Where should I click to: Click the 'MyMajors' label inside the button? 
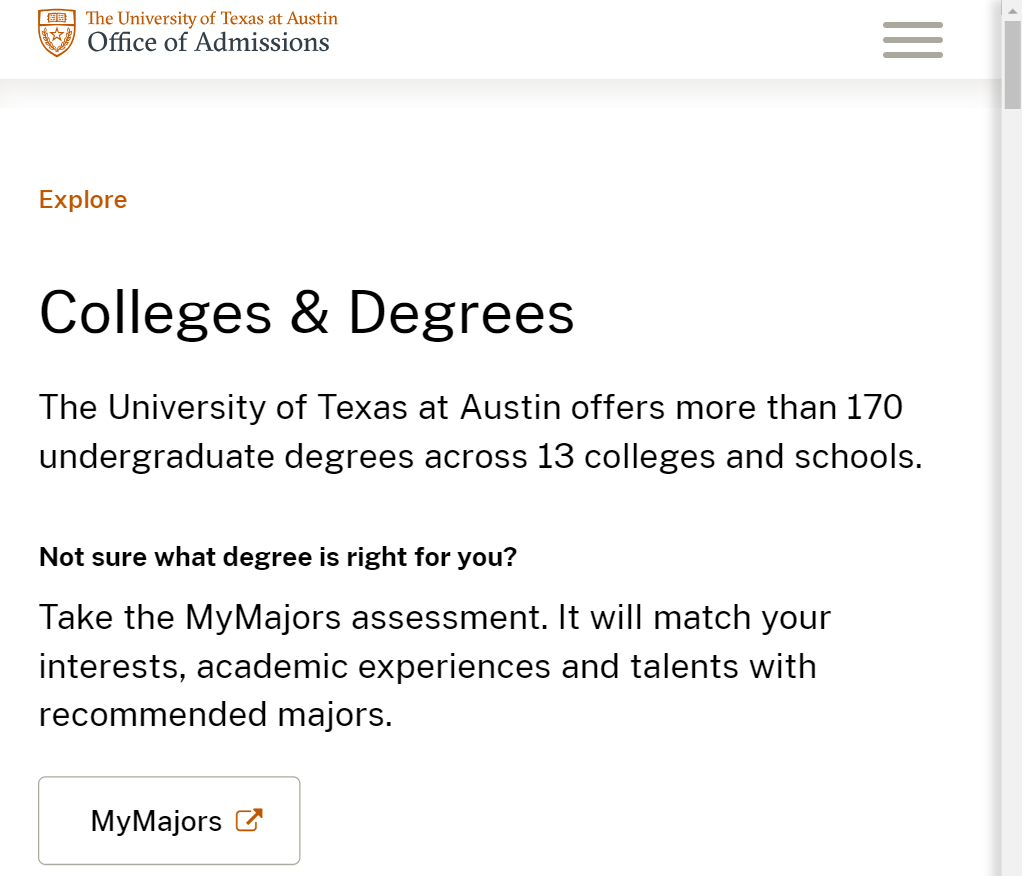pos(156,821)
